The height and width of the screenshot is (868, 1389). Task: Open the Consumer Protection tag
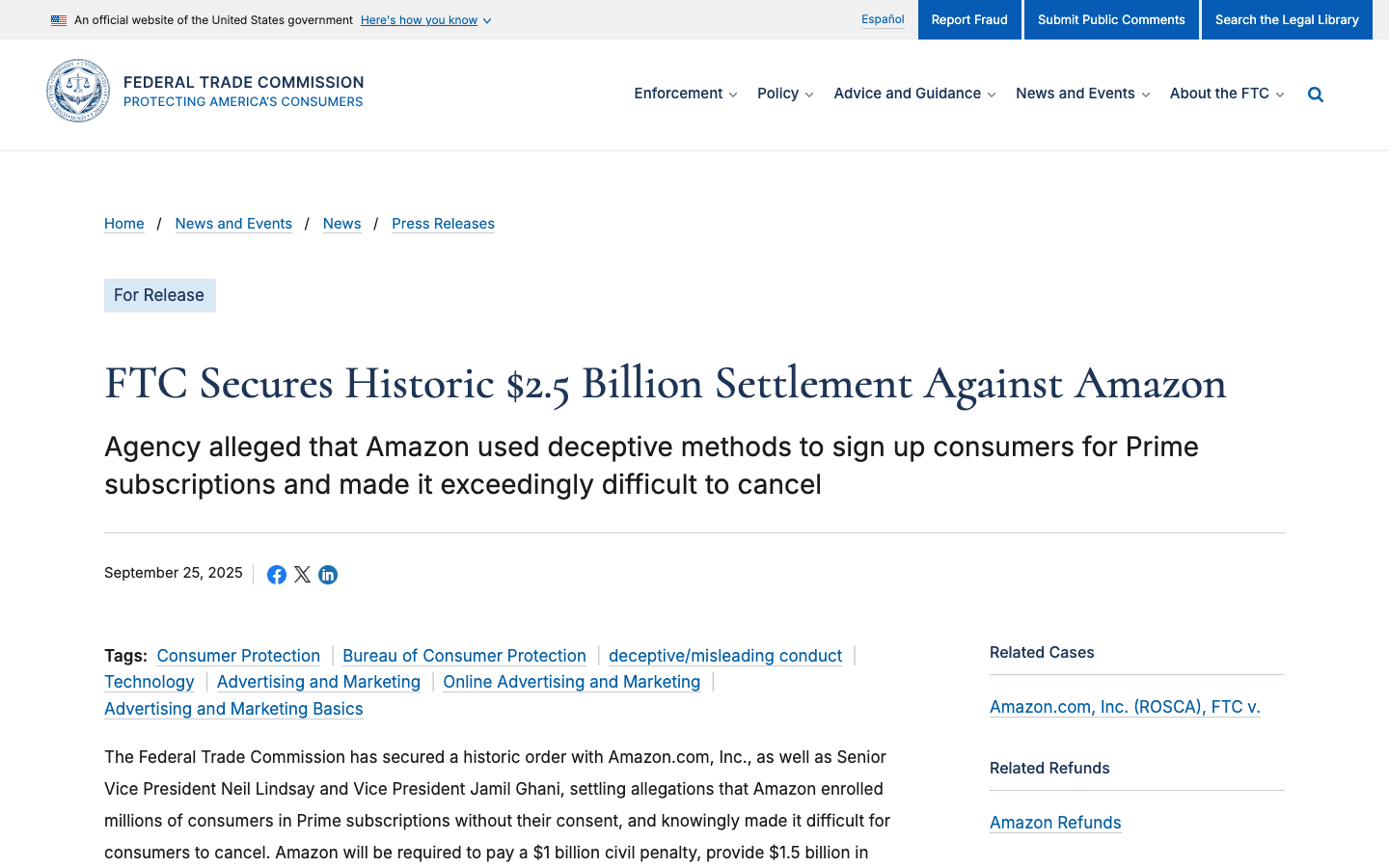(238, 656)
